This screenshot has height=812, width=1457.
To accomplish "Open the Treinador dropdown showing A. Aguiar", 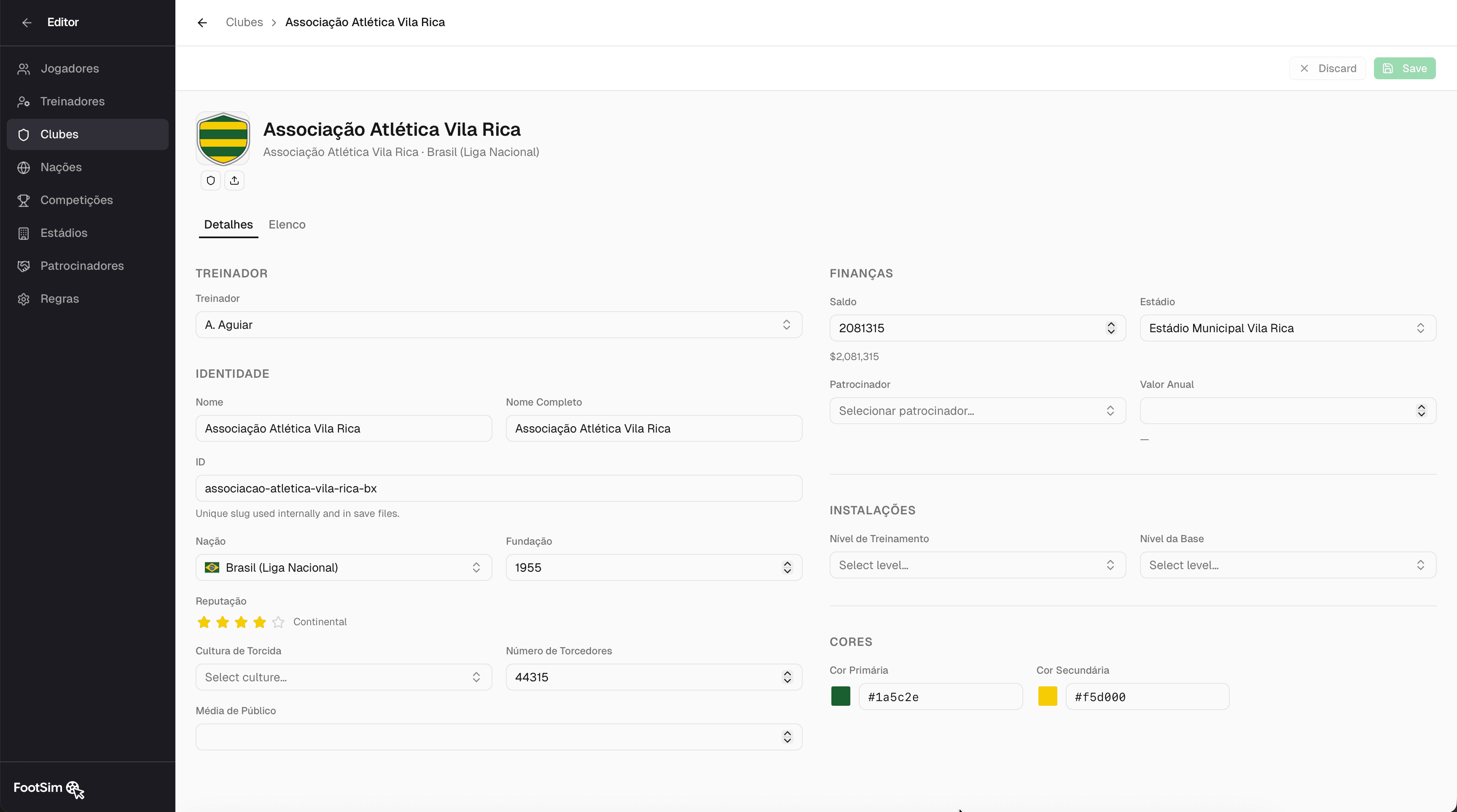I will pyautogui.click(x=499, y=325).
